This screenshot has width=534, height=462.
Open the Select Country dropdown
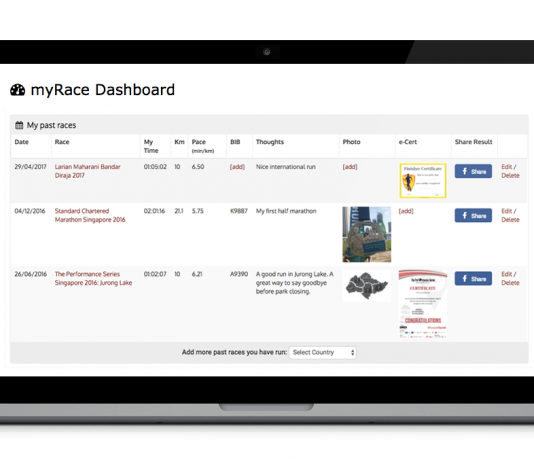(x=323, y=352)
